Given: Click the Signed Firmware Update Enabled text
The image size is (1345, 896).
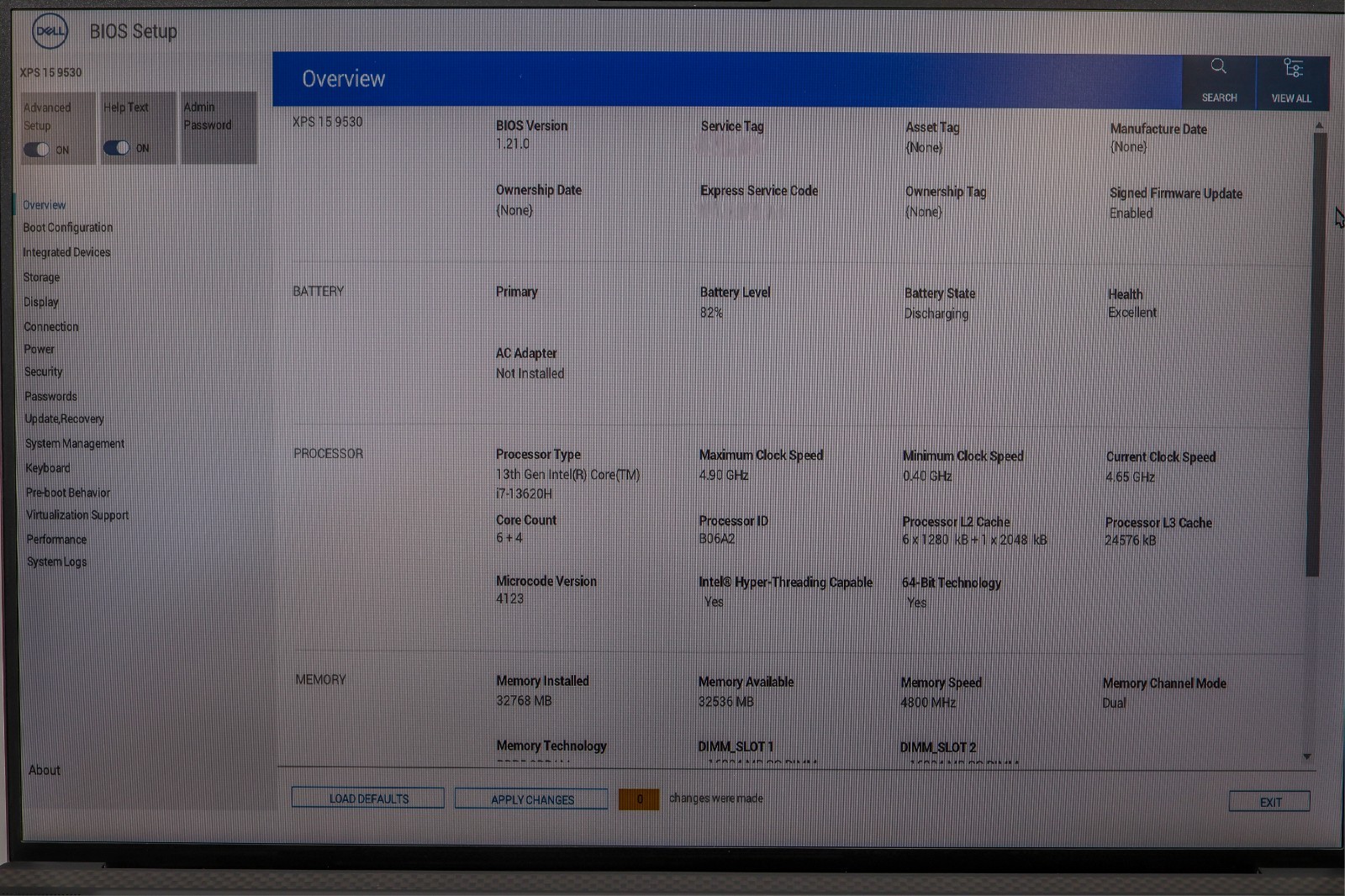Looking at the screenshot, I should [1131, 213].
